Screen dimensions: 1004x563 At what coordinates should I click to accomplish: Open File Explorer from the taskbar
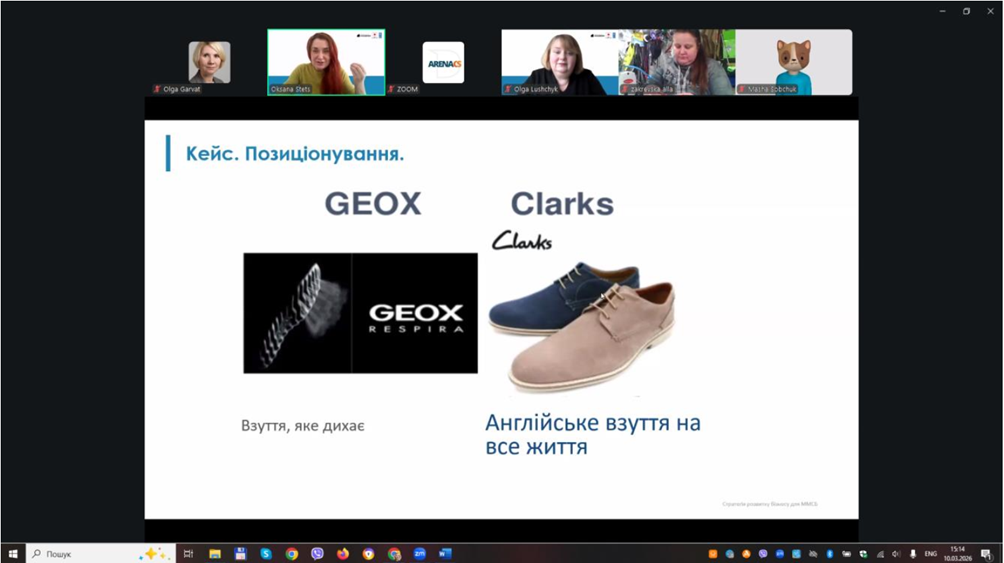[x=214, y=554]
